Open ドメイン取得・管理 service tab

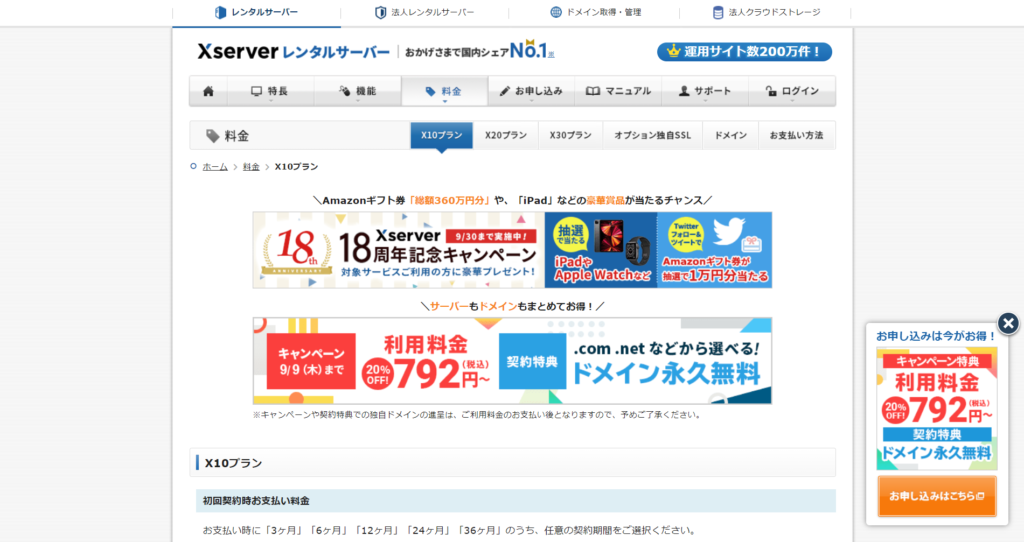[595, 12]
